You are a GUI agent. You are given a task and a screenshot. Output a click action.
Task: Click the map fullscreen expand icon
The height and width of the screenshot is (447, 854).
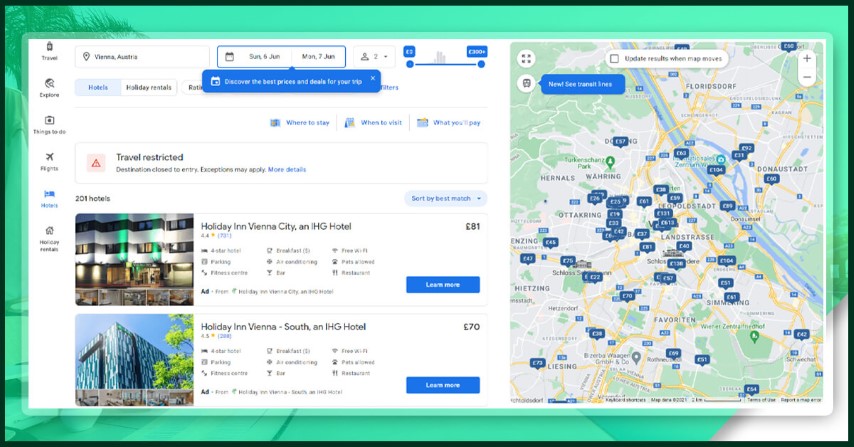coord(526,58)
